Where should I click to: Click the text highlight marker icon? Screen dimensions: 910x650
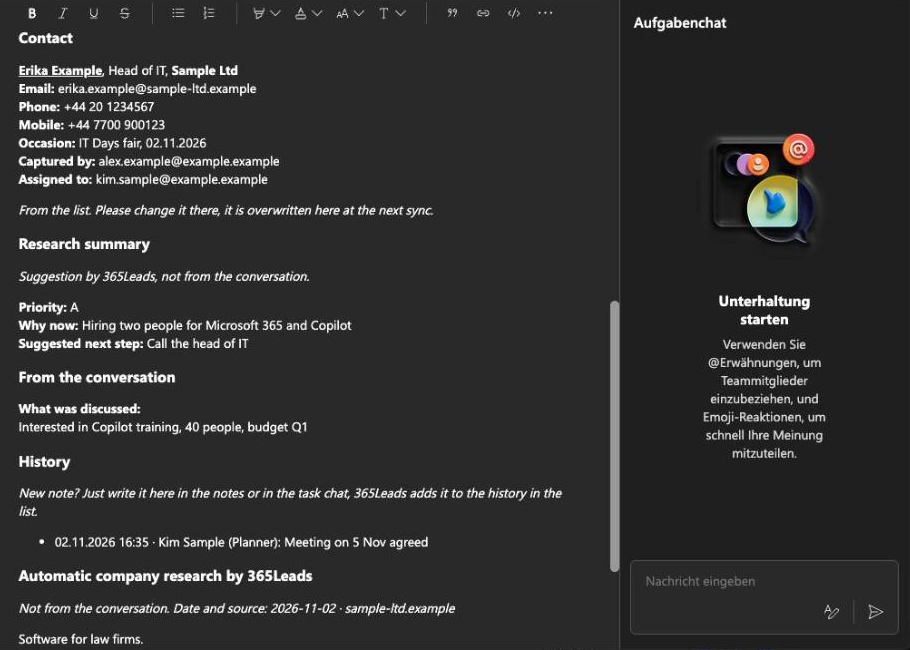(259, 13)
